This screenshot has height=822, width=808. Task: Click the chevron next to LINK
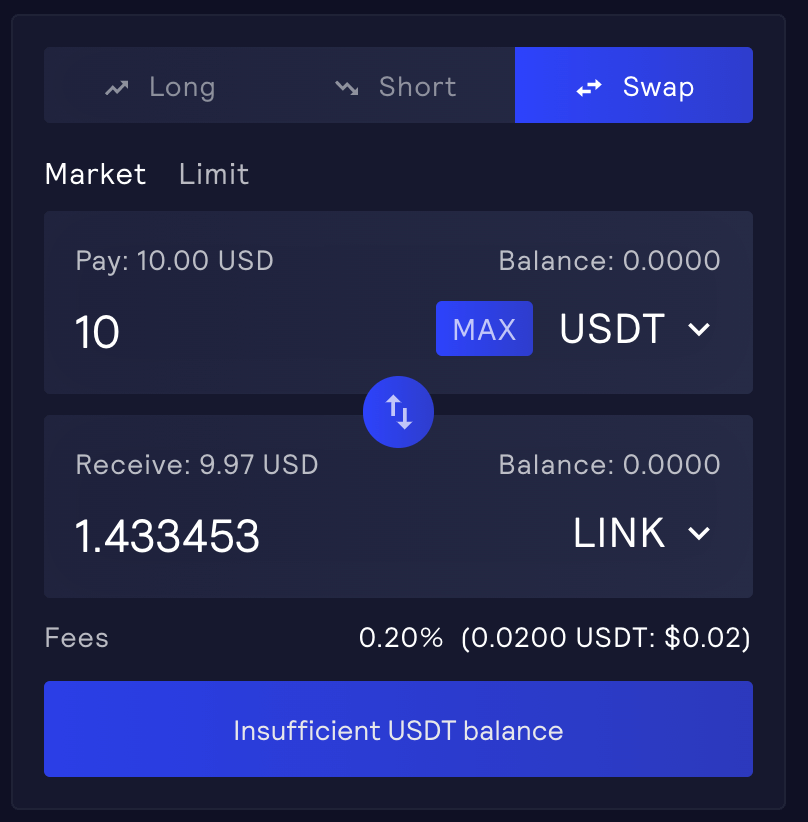click(699, 534)
